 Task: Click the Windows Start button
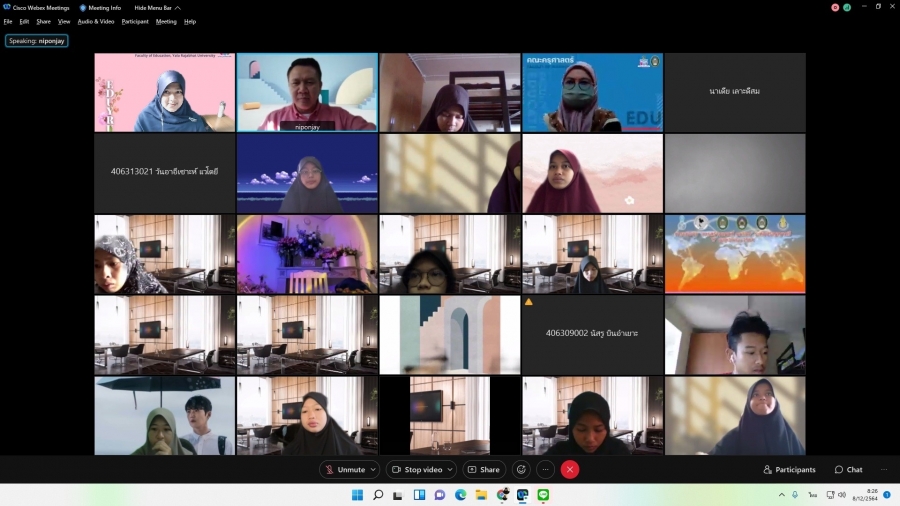357,495
